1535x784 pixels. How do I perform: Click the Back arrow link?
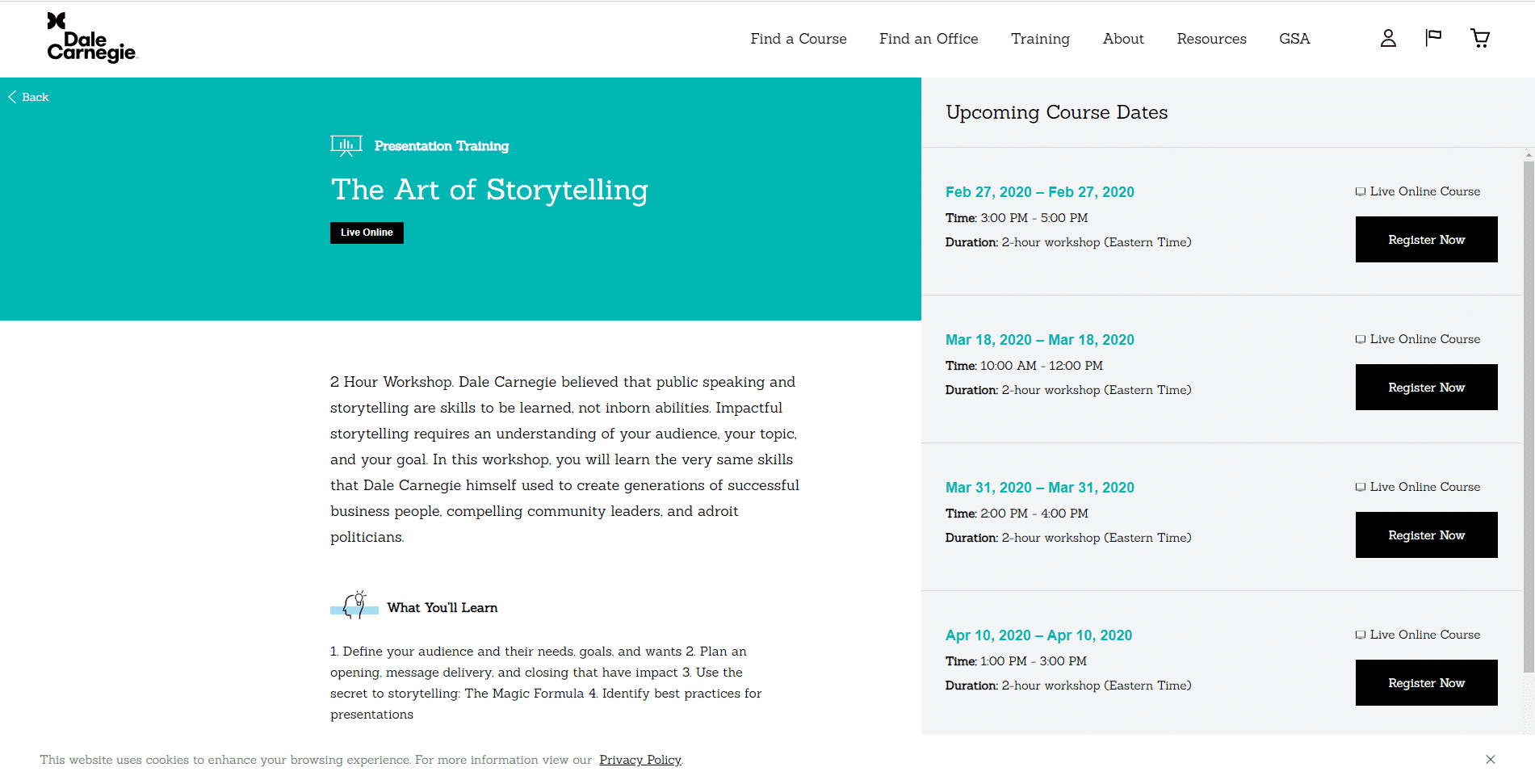coord(28,97)
